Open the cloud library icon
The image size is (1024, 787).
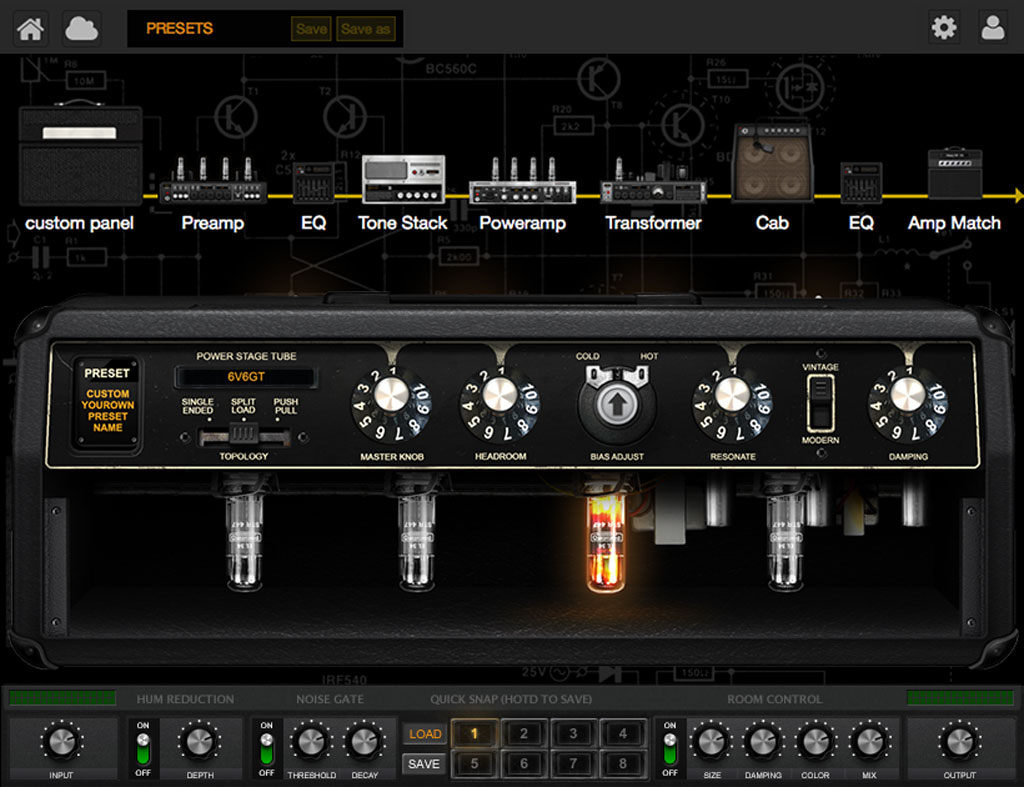pos(82,29)
